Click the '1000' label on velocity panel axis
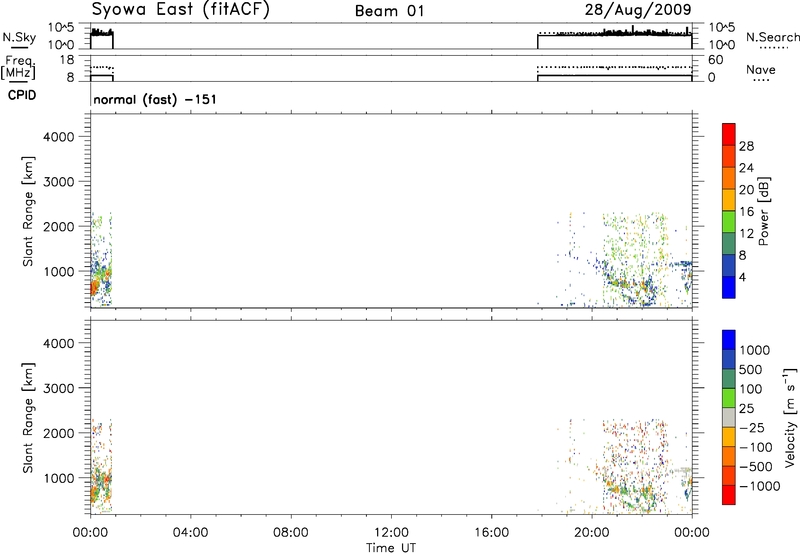Image resolution: width=800 pixels, height=554 pixels. (x=59, y=478)
